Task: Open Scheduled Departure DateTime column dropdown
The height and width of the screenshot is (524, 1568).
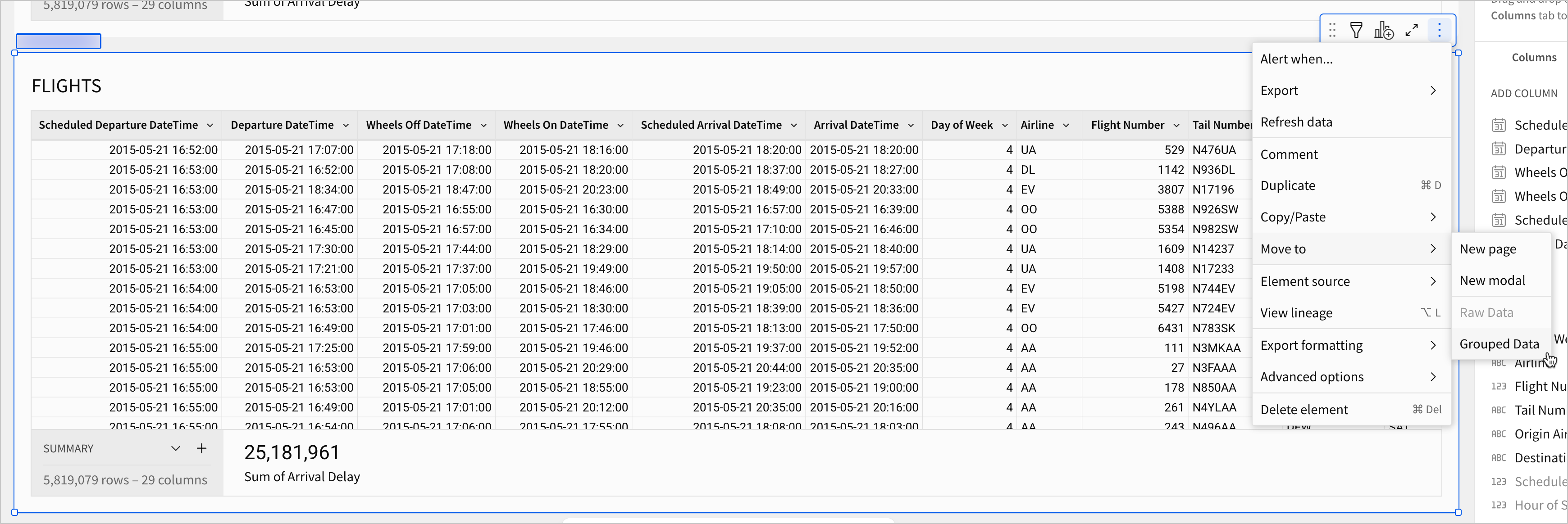Action: pyautogui.click(x=210, y=125)
